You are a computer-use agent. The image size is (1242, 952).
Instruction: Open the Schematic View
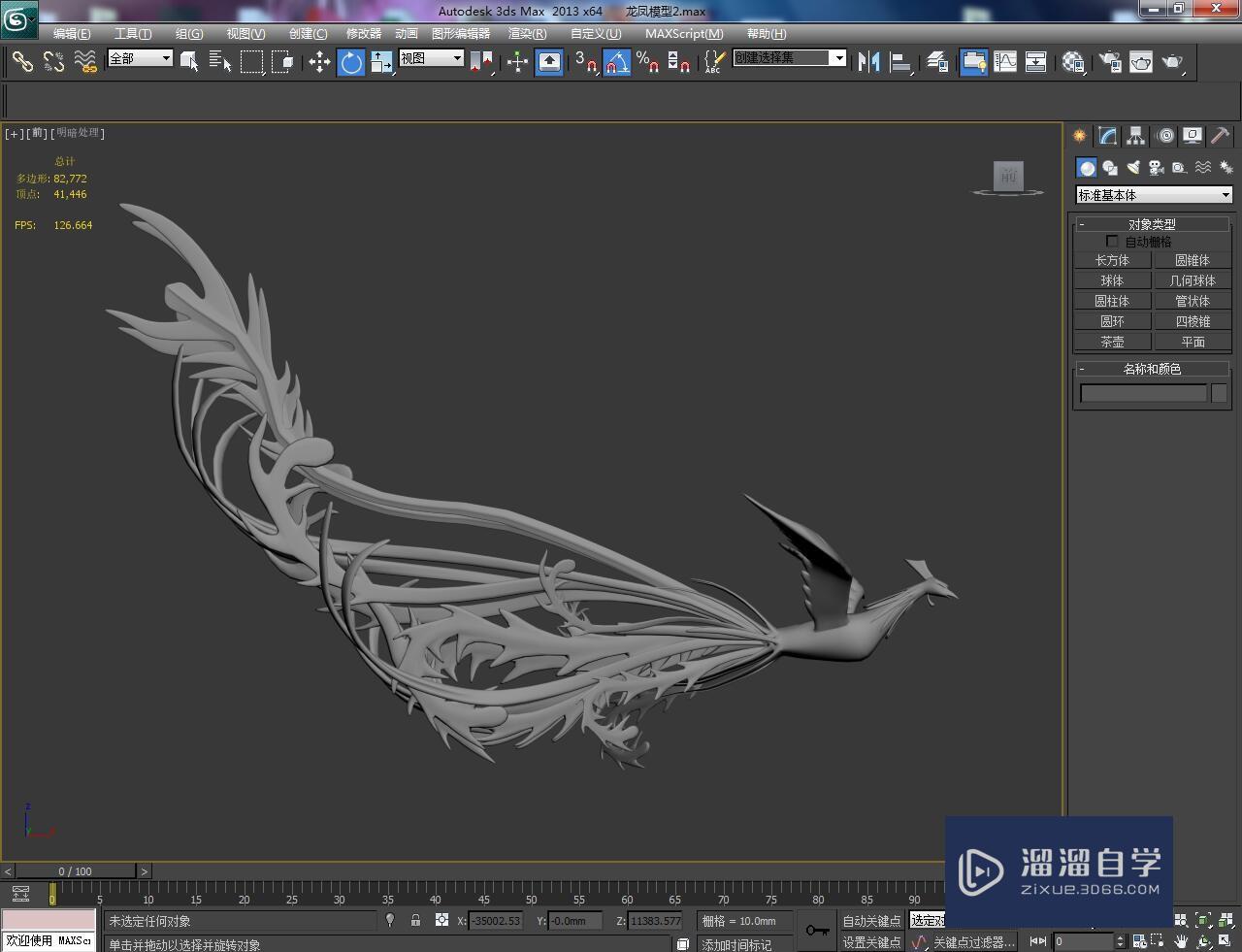pos(1036,62)
